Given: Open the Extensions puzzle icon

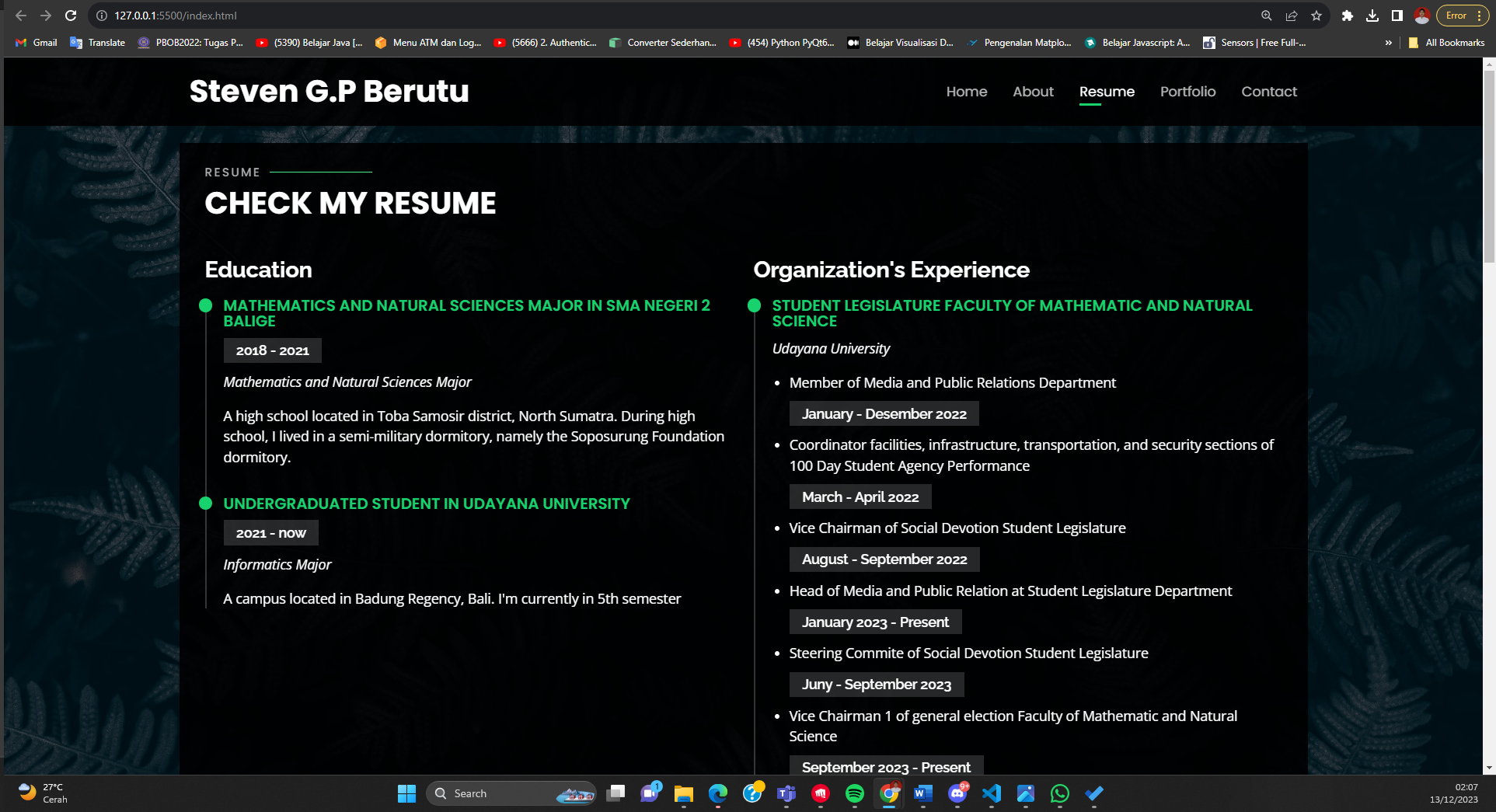Looking at the screenshot, I should tap(1348, 16).
